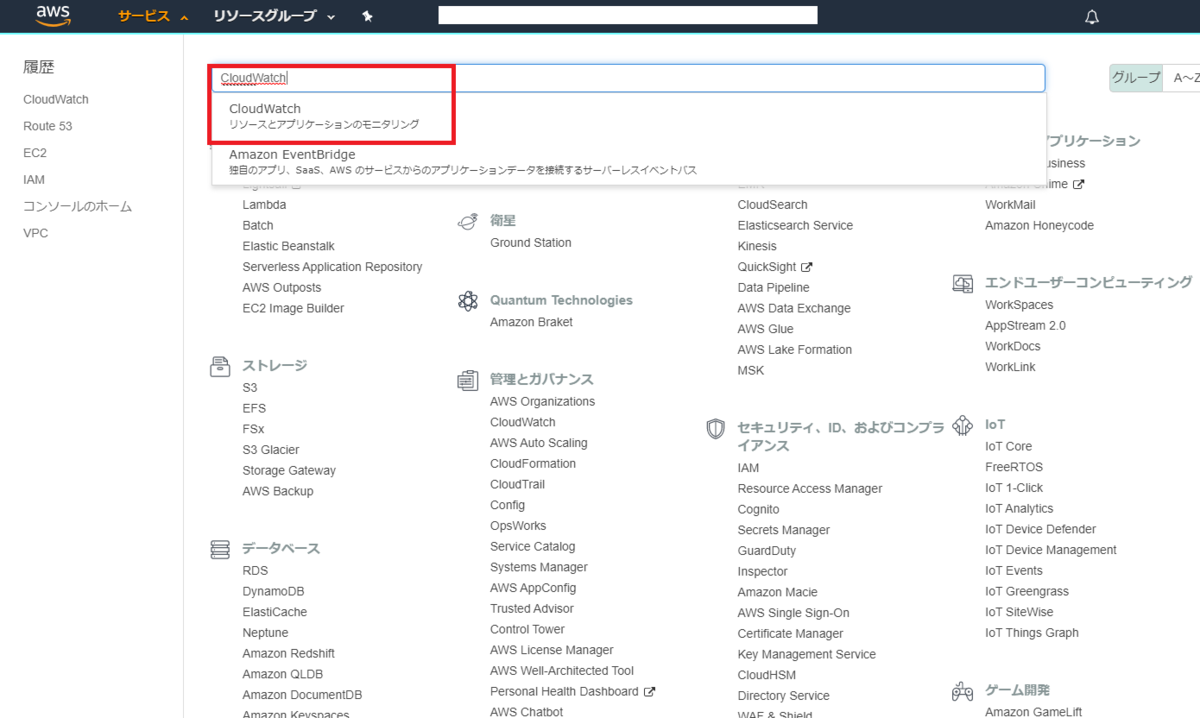This screenshot has width=1200, height=718.
Task: Click the CloudWatch service search field
Action: [x=628, y=78]
